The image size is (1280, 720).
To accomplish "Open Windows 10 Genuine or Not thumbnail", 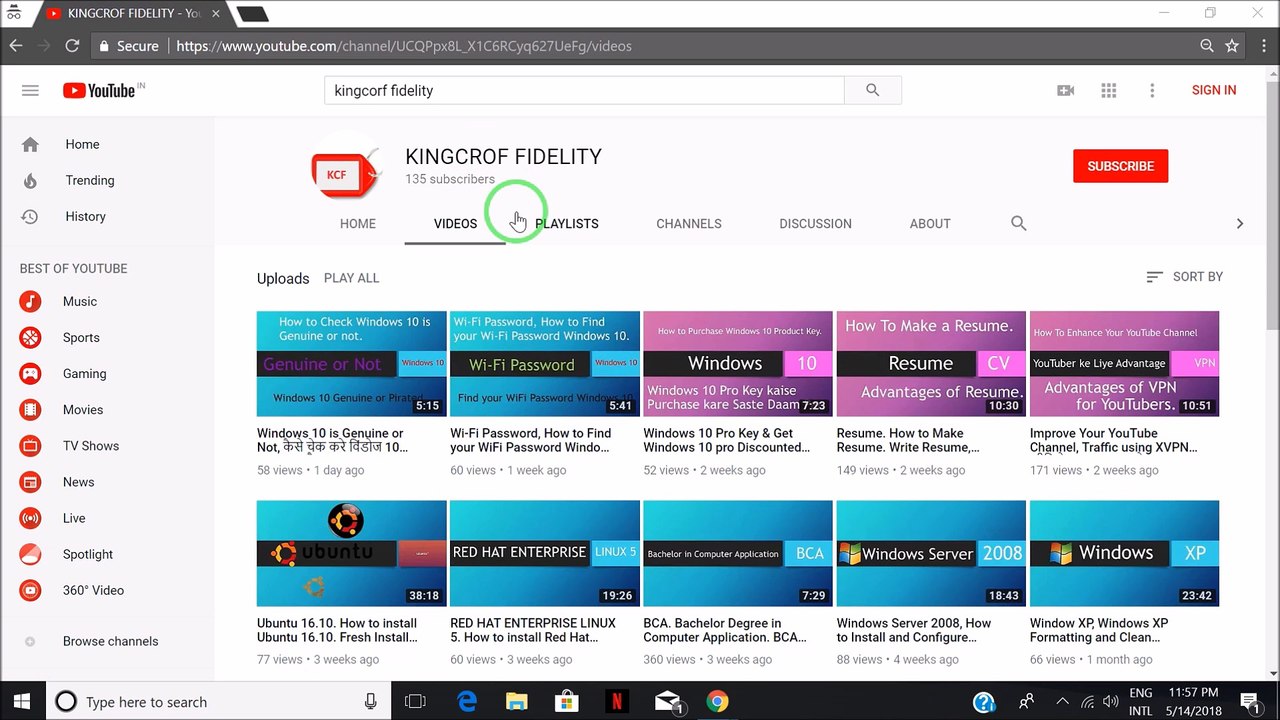I will point(351,363).
